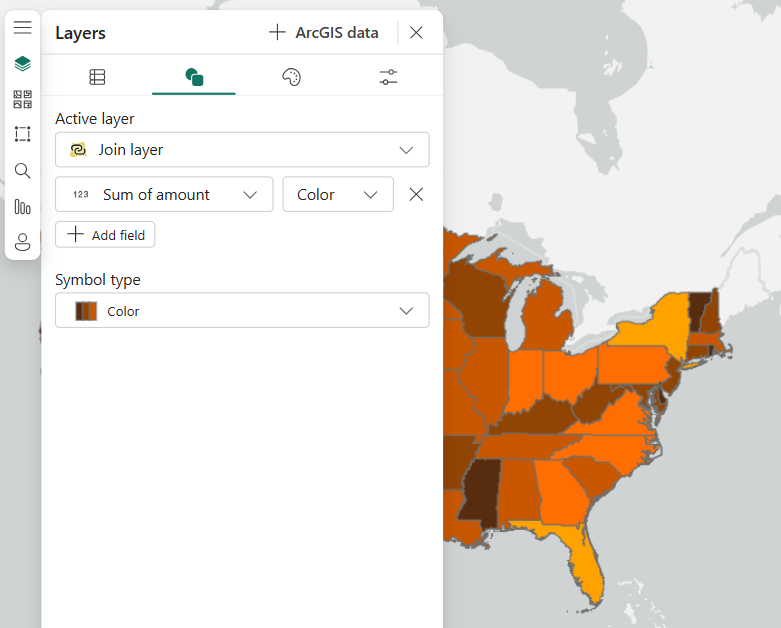
Task: Open the sliders settings tab
Action: coord(388,77)
